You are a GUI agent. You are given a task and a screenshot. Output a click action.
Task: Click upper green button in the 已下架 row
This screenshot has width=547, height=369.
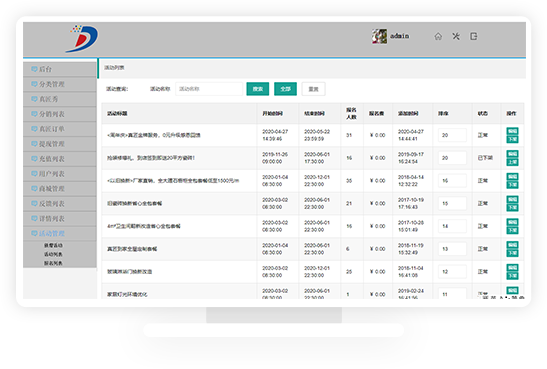[x=512, y=154]
